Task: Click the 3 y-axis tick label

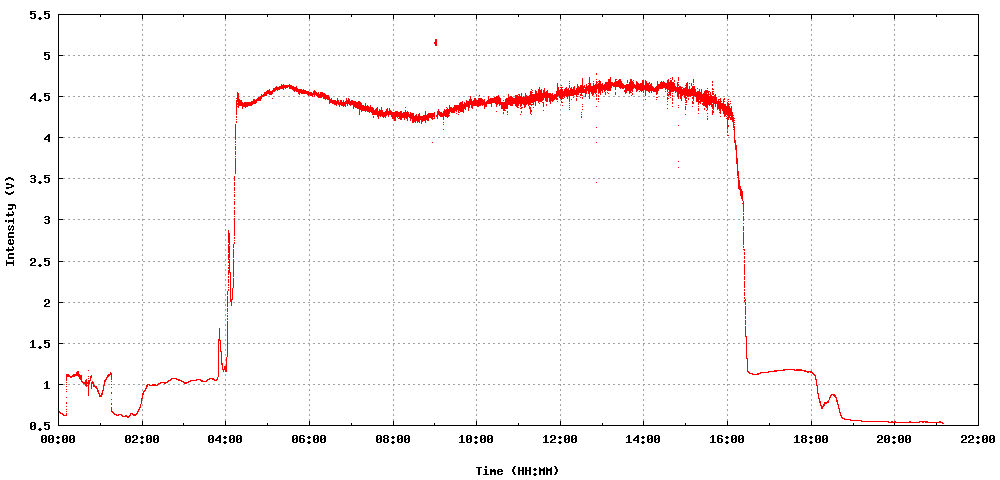Action: pos(46,220)
